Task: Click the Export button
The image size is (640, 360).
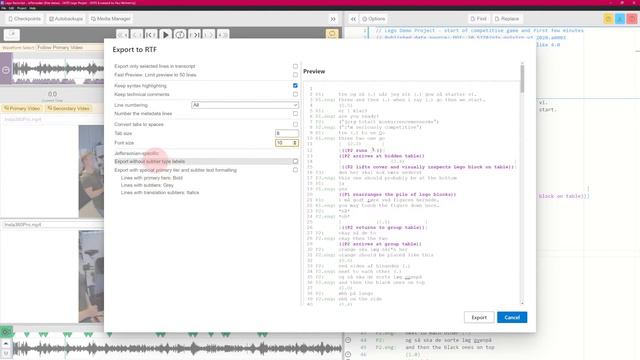Action: [x=479, y=317]
